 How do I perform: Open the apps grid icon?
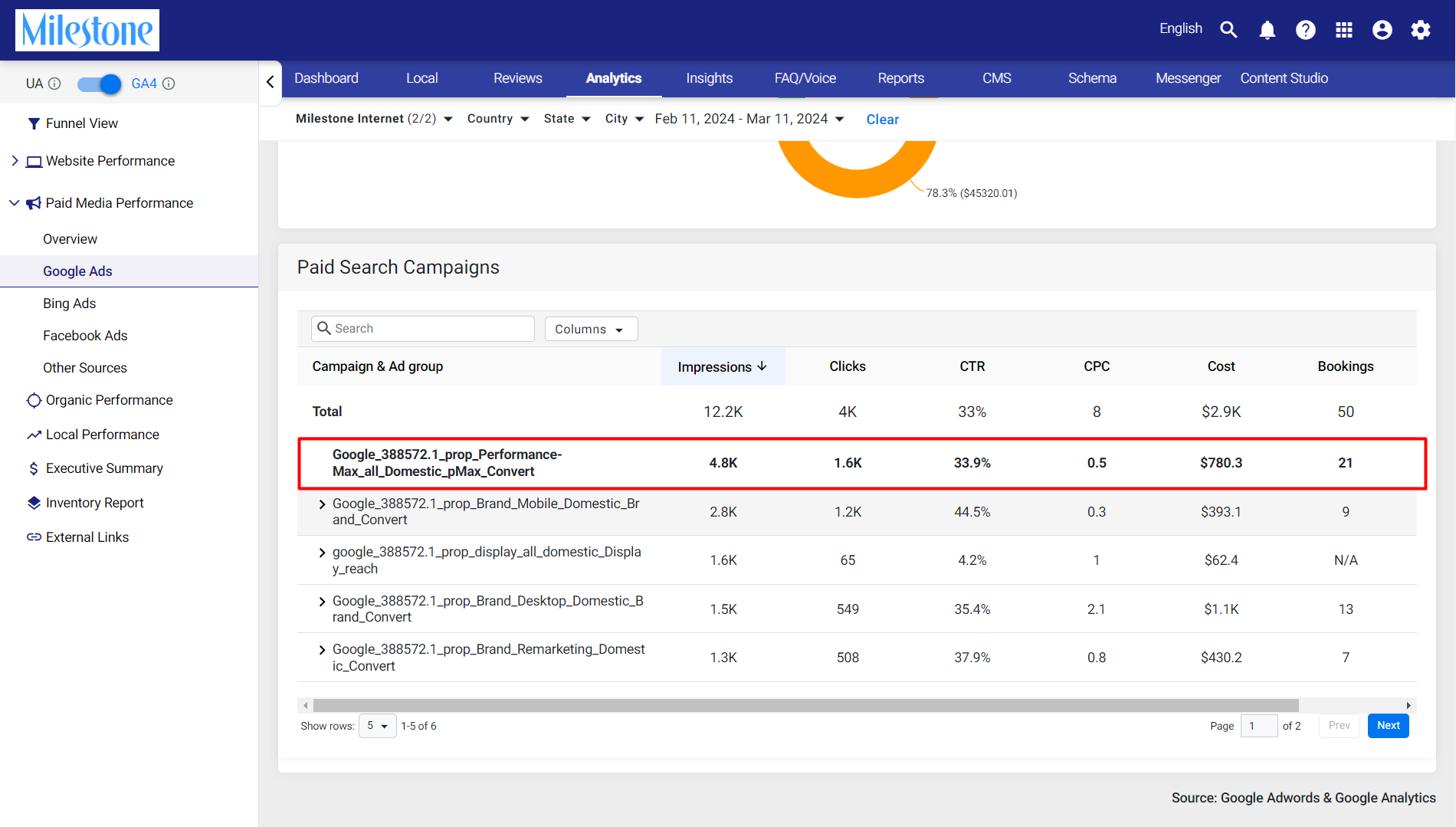point(1344,30)
